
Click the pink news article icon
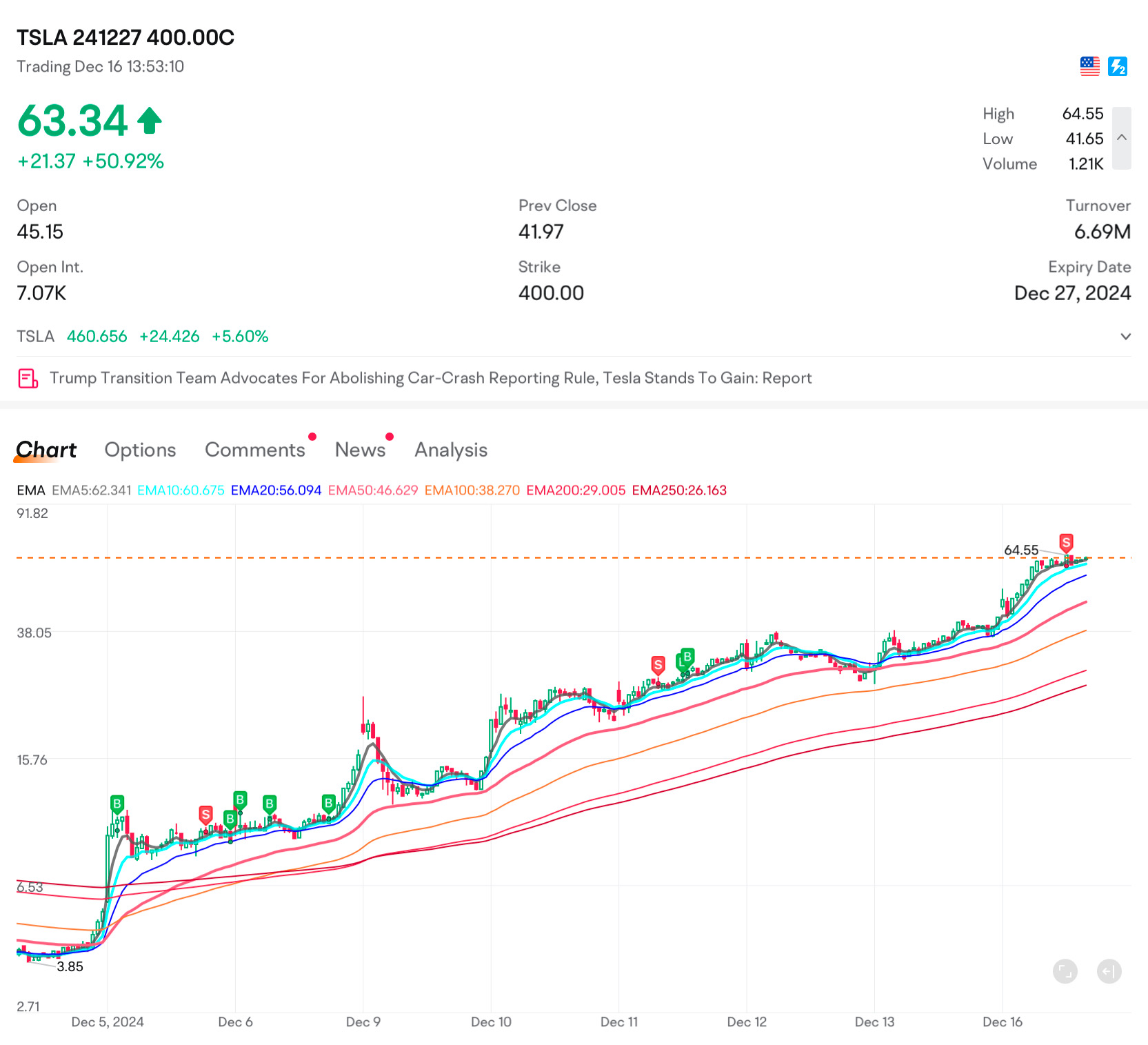tap(28, 378)
